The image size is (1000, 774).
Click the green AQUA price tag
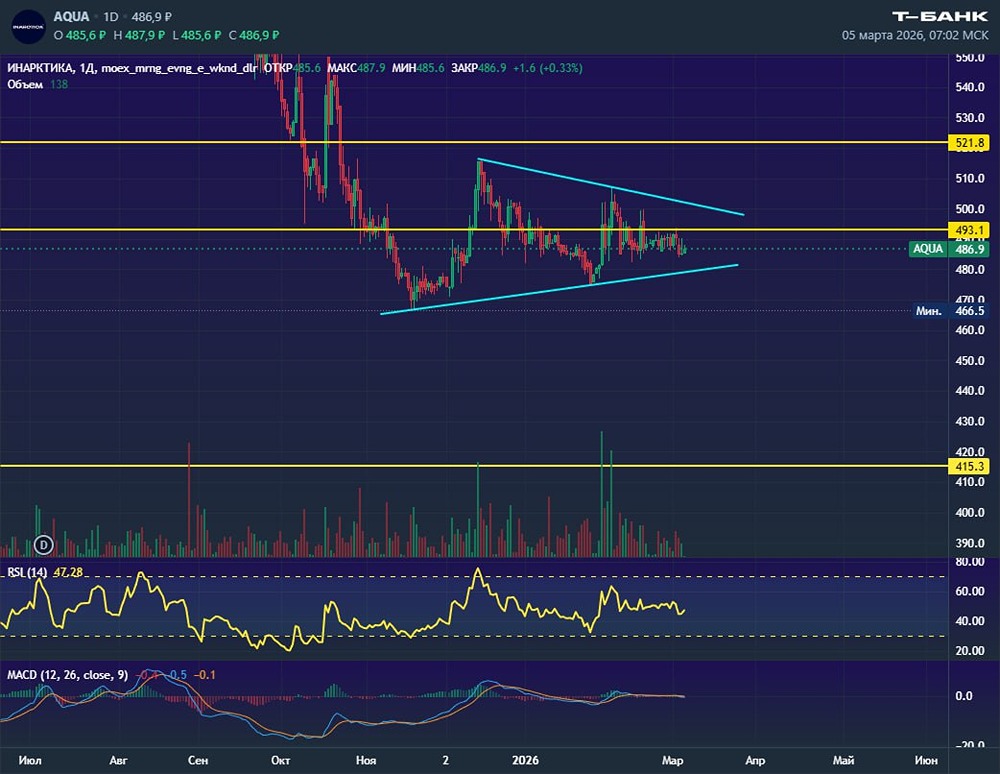point(928,249)
